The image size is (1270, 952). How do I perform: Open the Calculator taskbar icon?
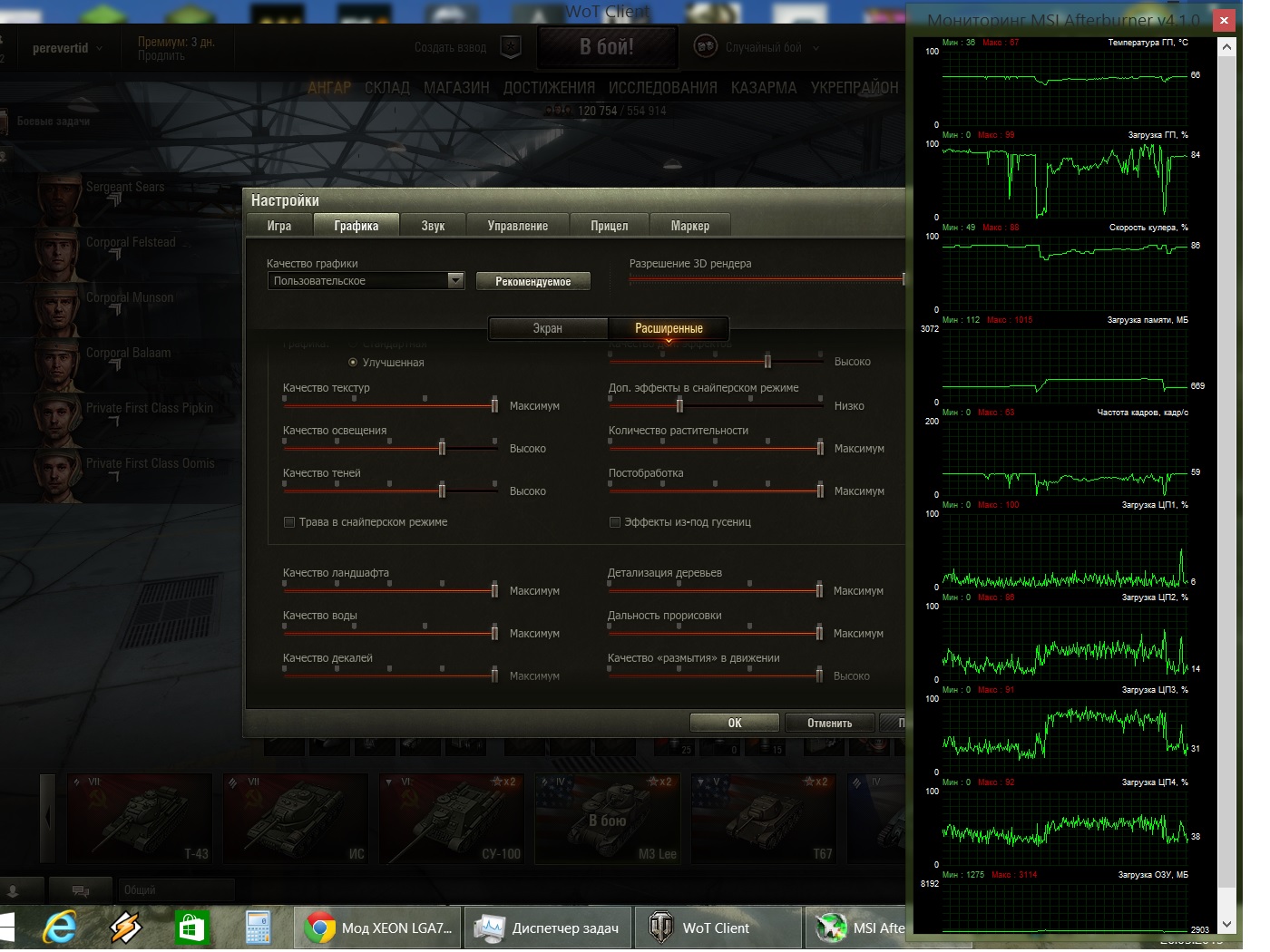click(259, 928)
